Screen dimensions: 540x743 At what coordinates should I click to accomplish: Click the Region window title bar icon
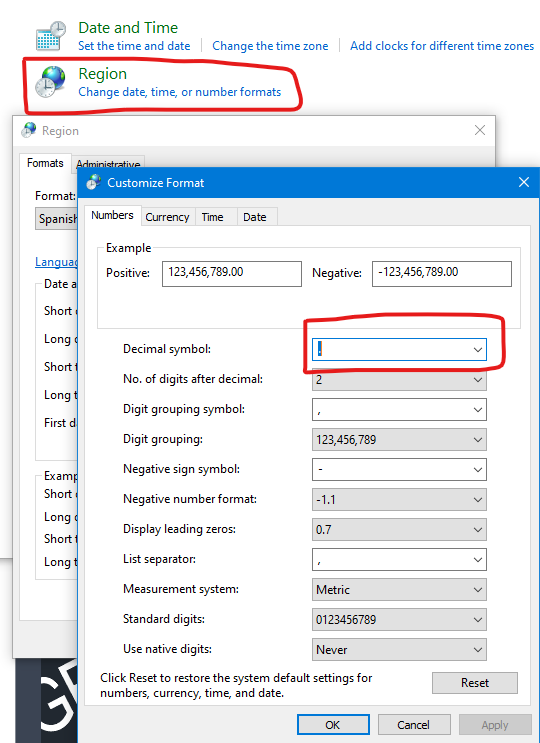[29, 130]
